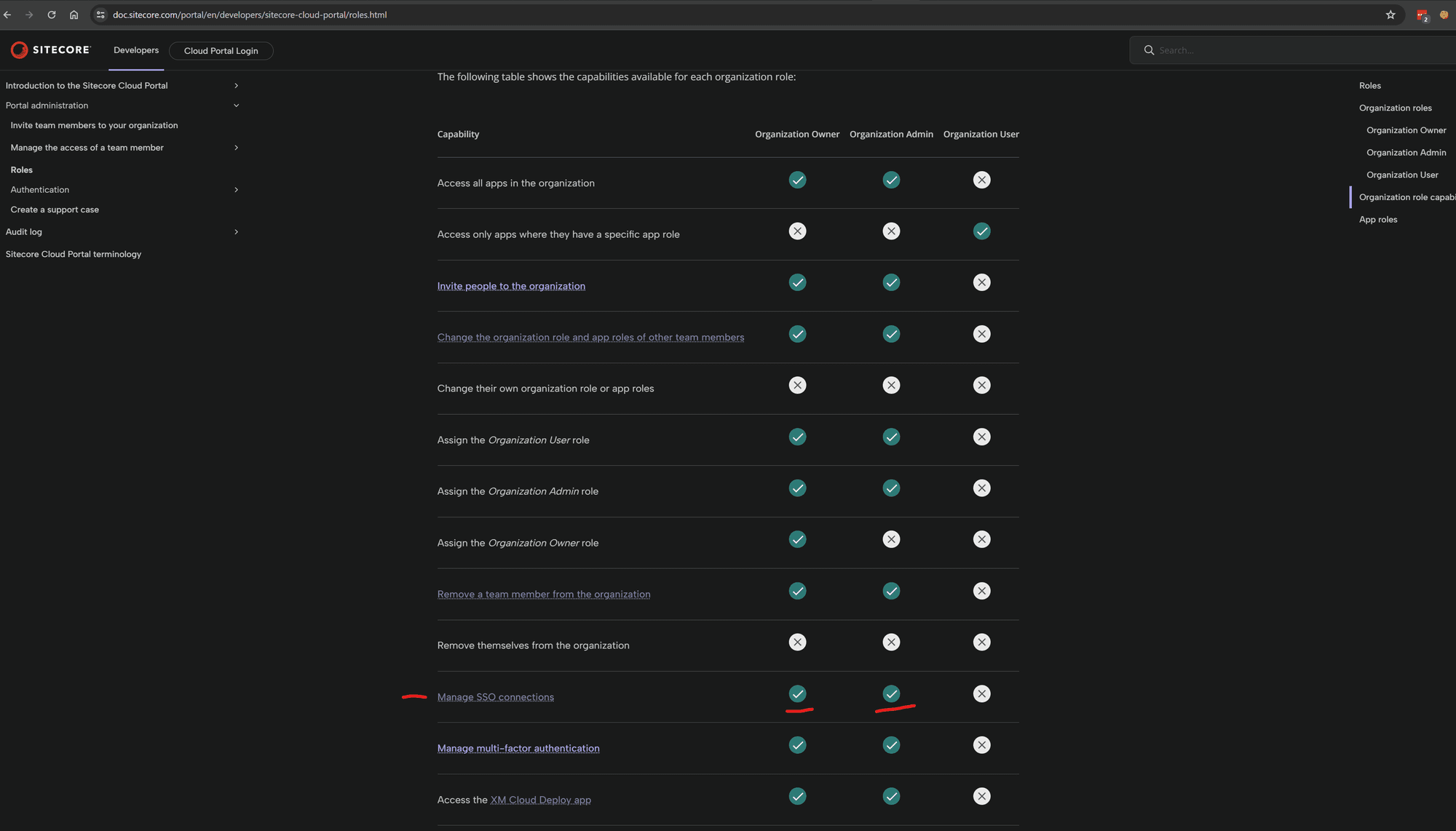Open the Developers tab
The width and height of the screenshot is (1456, 831).
136,50
